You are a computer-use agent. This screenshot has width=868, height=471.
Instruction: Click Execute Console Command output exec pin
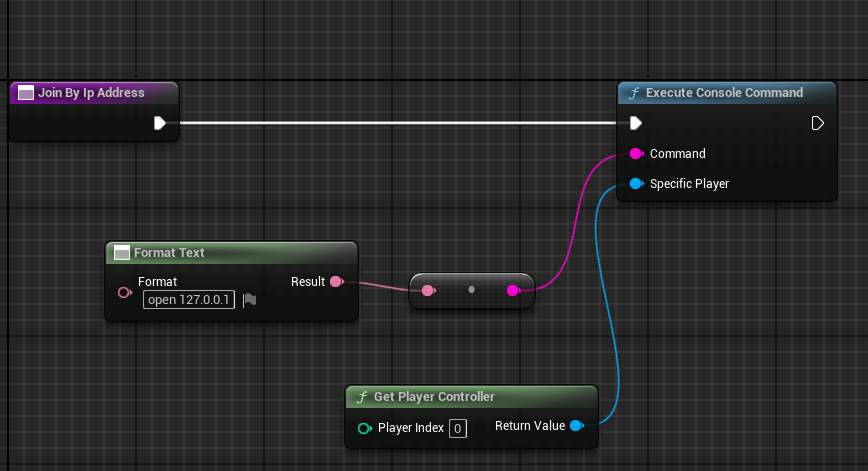click(x=817, y=123)
